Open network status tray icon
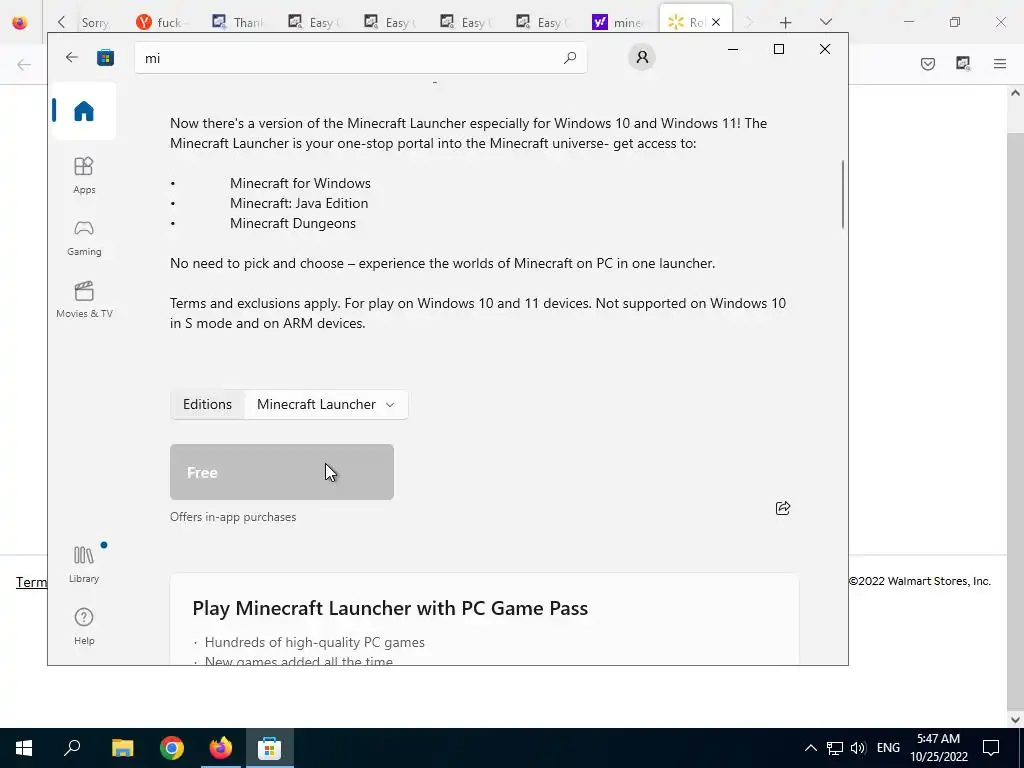The image size is (1024, 768). click(x=835, y=748)
